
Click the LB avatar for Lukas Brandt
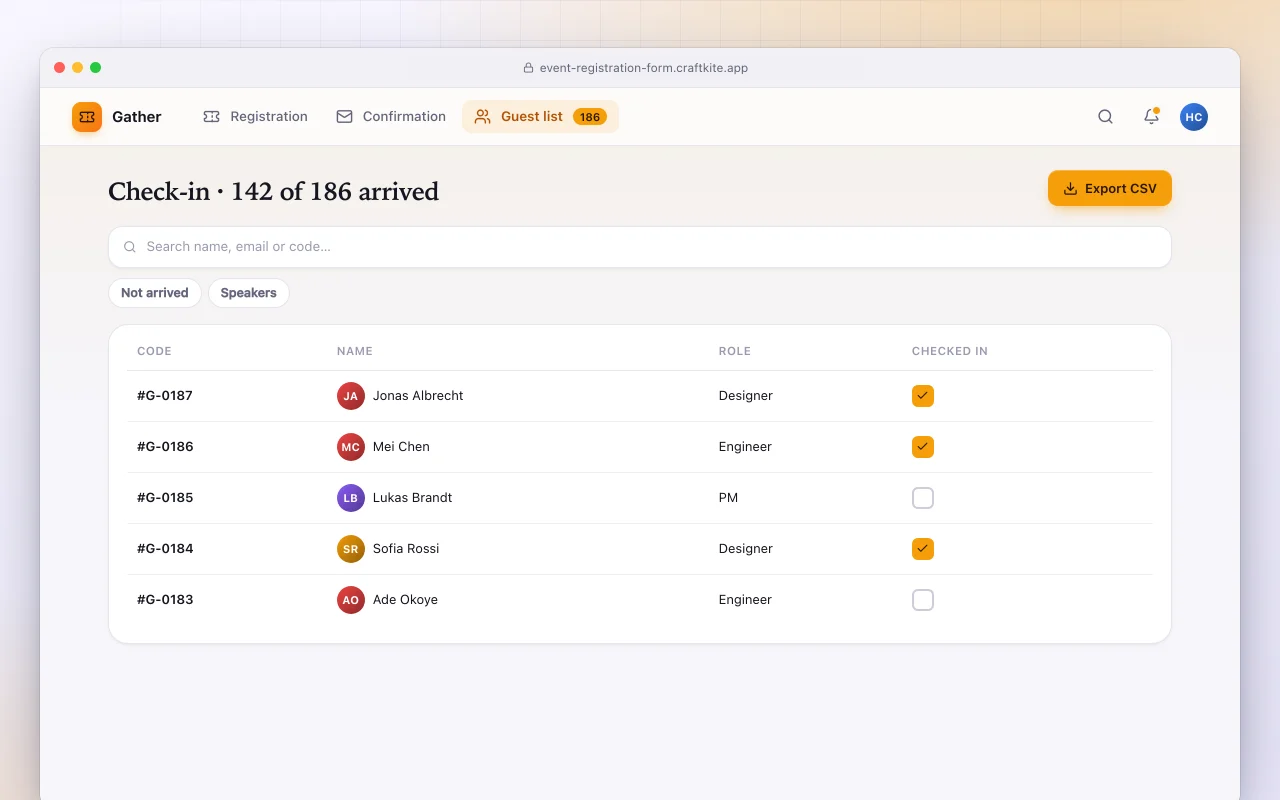coord(351,498)
